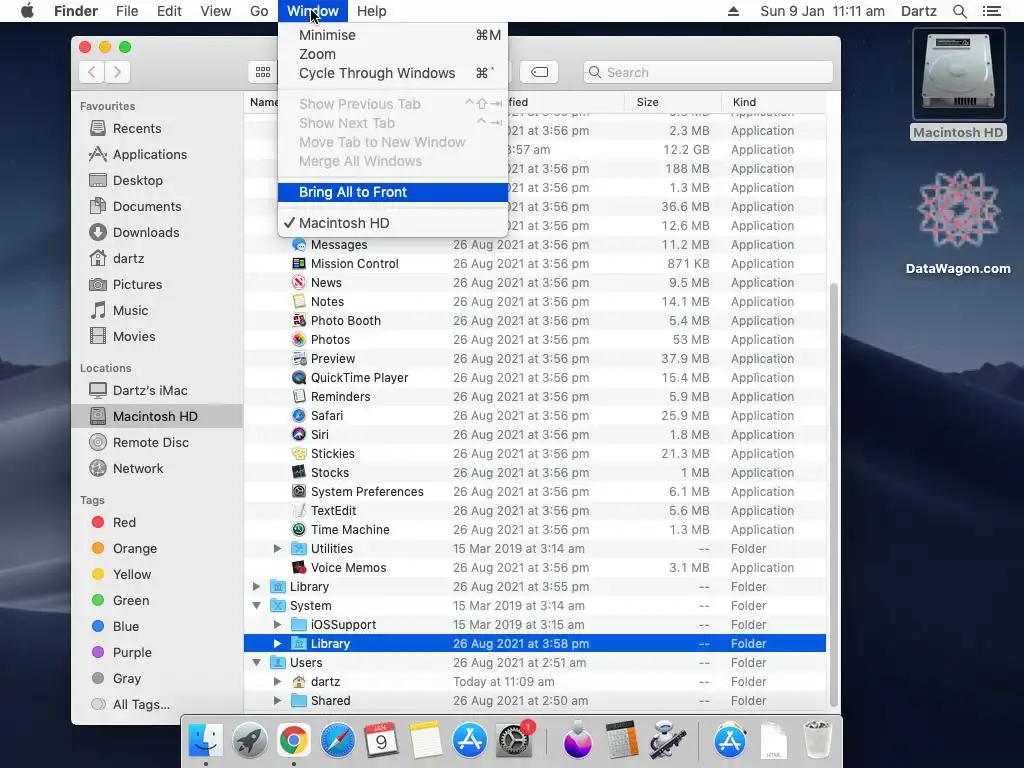Expand the selected System Library triangle
The width and height of the screenshot is (1024, 768).
click(x=277, y=643)
